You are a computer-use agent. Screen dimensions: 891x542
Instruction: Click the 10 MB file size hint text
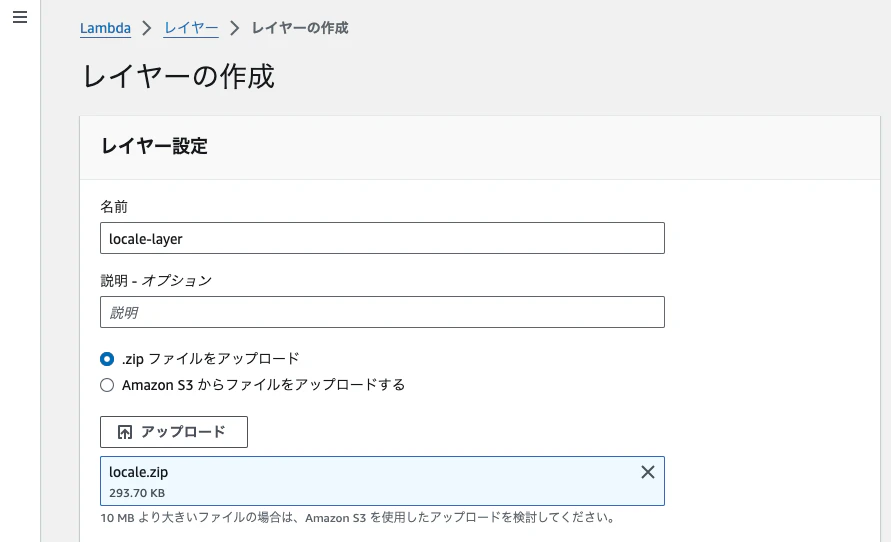[x=357, y=518]
